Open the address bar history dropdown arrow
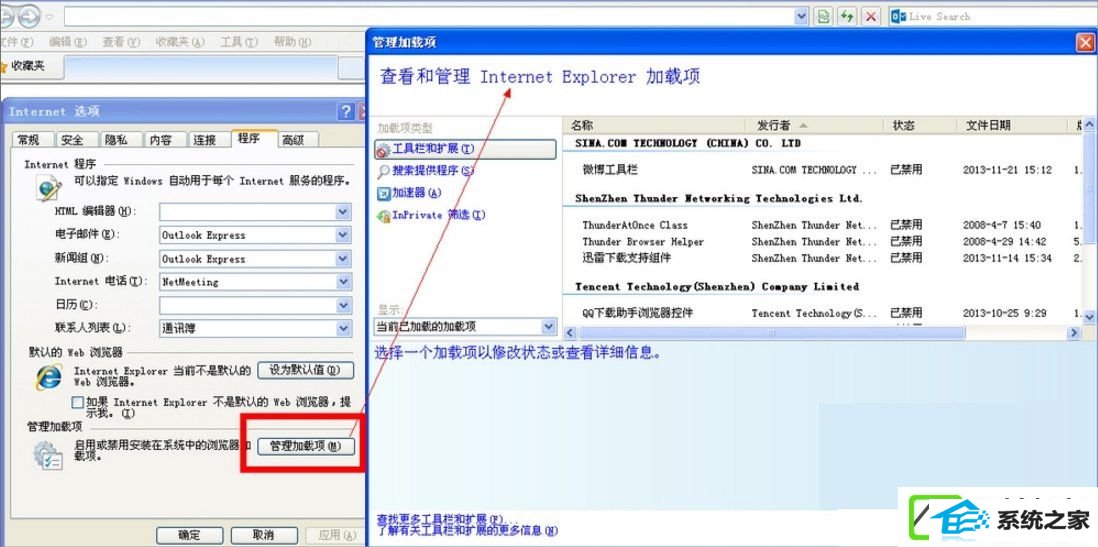The width and height of the screenshot is (1098, 547). point(802,16)
